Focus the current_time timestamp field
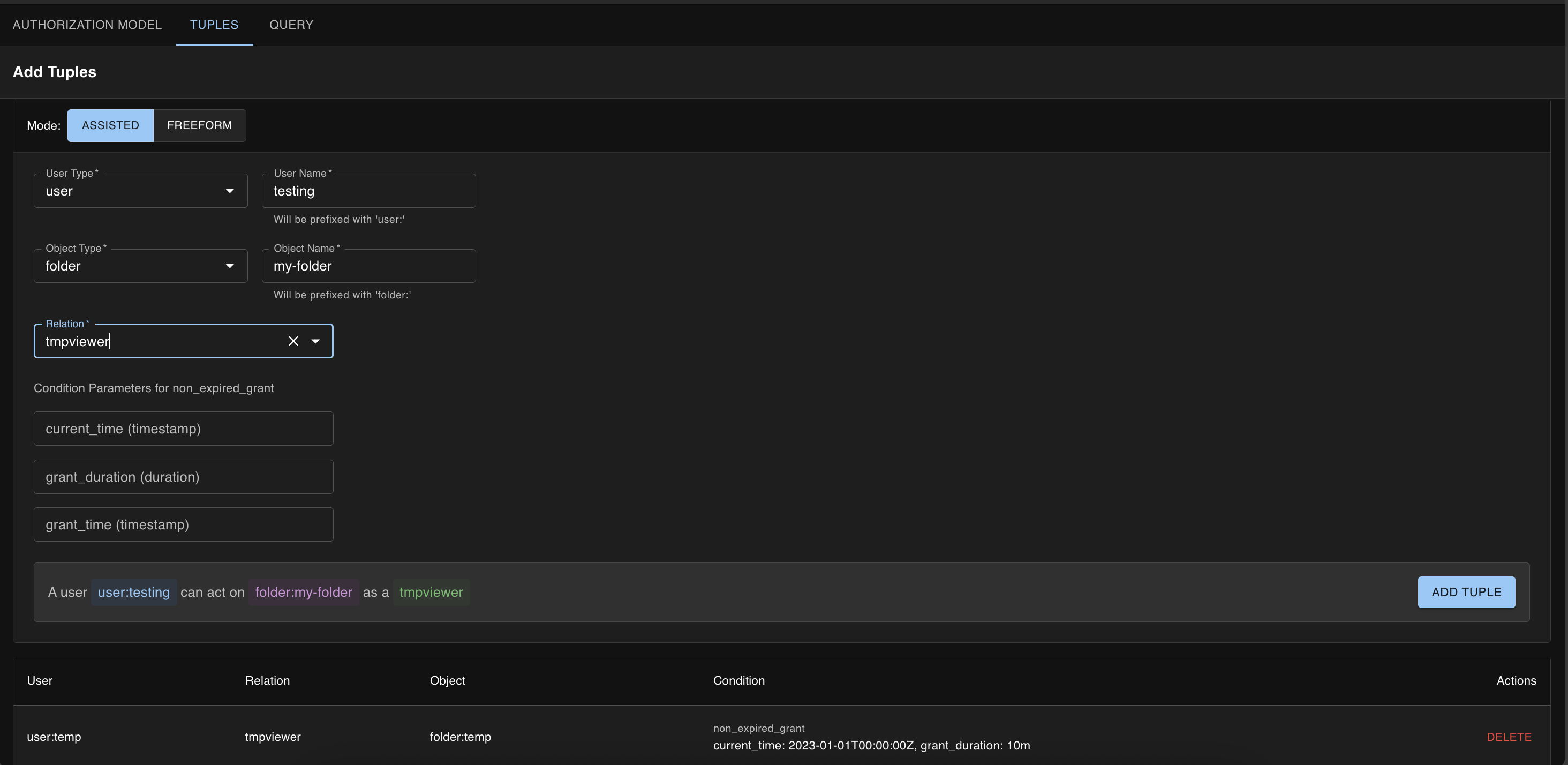 point(183,429)
